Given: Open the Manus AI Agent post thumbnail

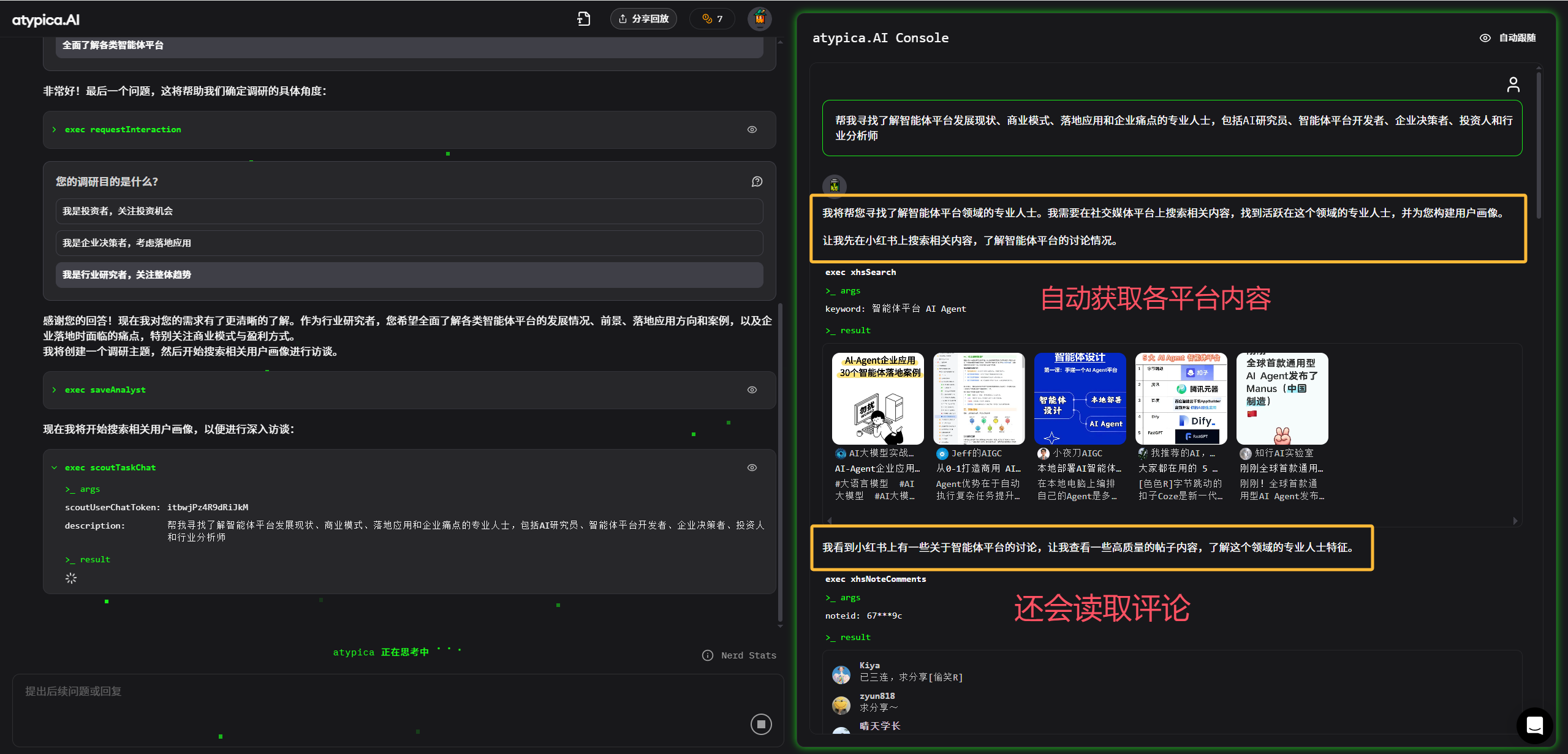Looking at the screenshot, I should (1281, 399).
